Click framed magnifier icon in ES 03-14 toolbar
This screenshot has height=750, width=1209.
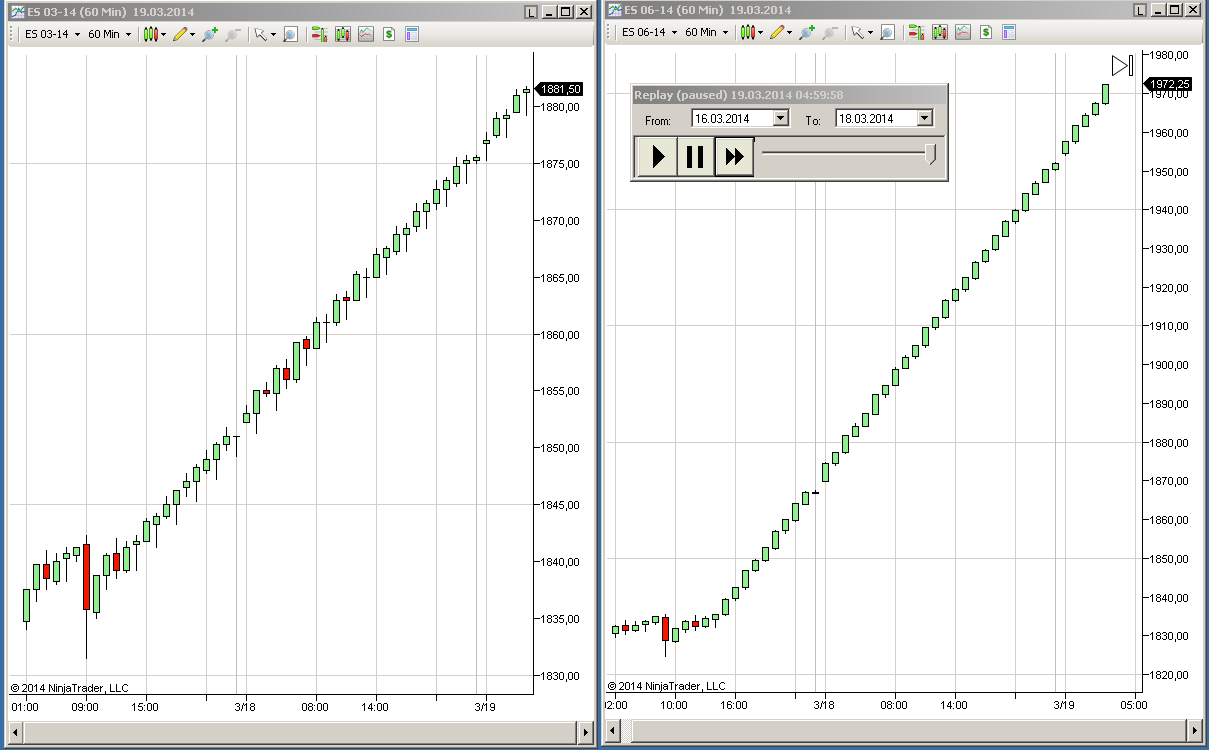(x=290, y=33)
